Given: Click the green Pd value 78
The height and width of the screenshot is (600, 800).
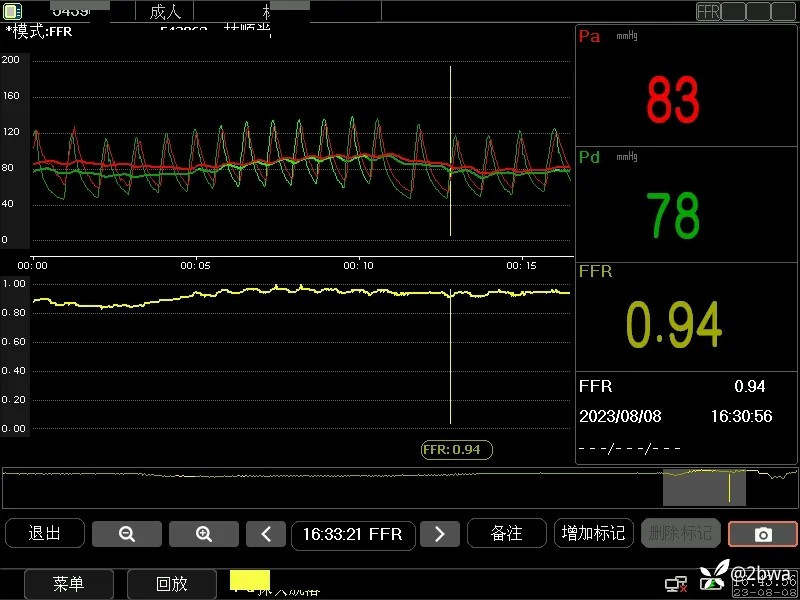Looking at the screenshot, I should (673, 215).
